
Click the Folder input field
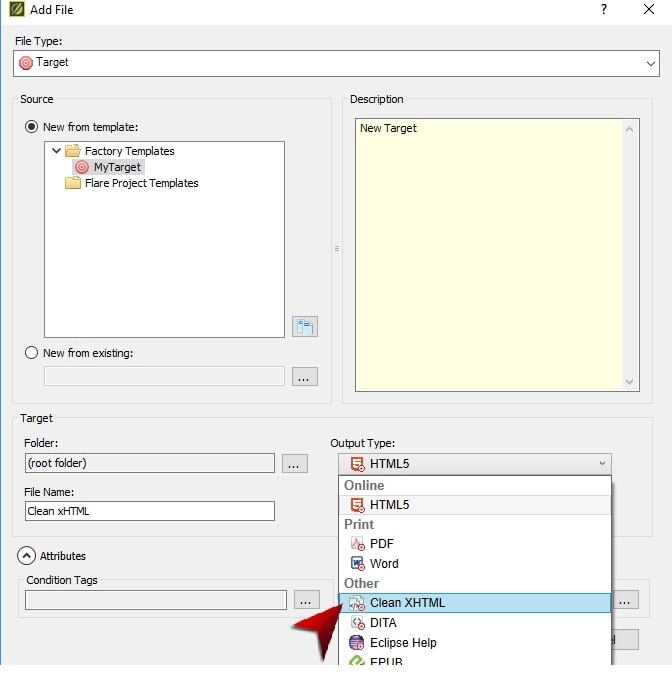pyautogui.click(x=150, y=463)
